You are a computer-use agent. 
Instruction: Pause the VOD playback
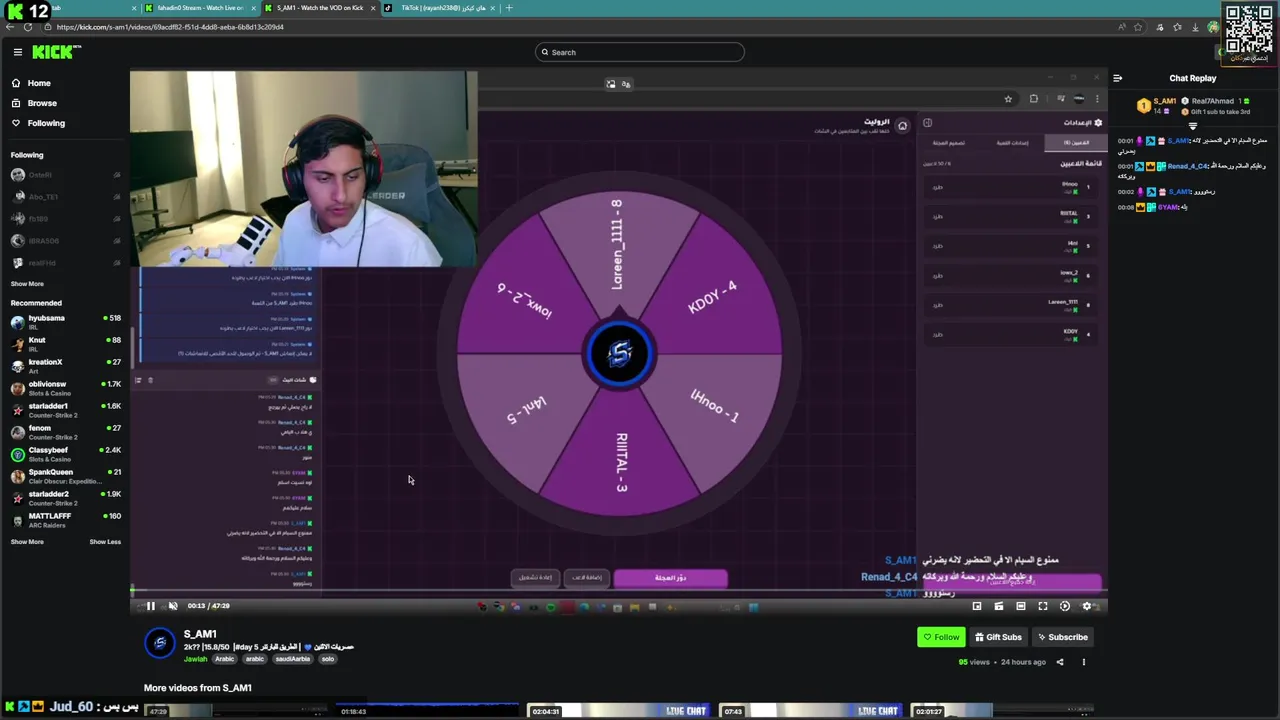pyautogui.click(x=151, y=606)
